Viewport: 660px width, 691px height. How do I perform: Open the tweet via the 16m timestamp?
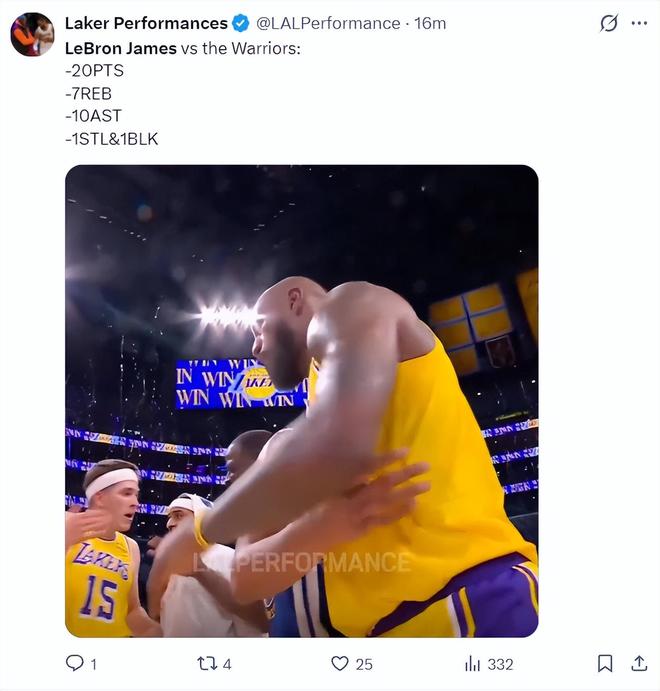[430, 23]
